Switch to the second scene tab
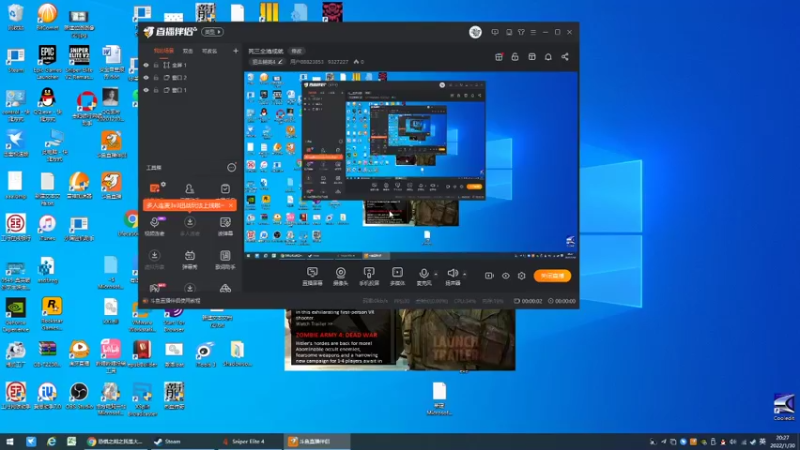The width and height of the screenshot is (800, 450). click(188, 51)
